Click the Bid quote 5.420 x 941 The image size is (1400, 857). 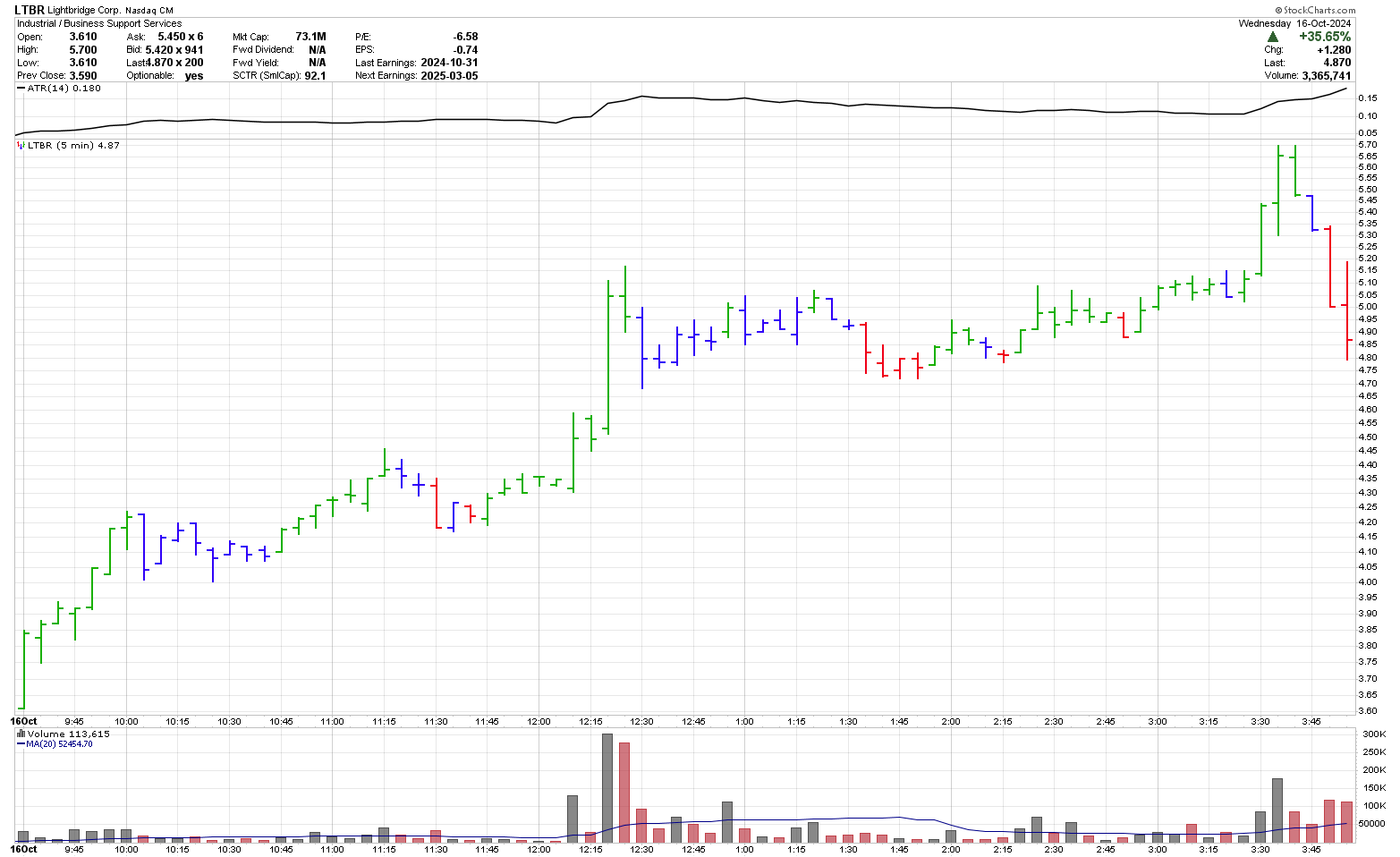coord(174,50)
